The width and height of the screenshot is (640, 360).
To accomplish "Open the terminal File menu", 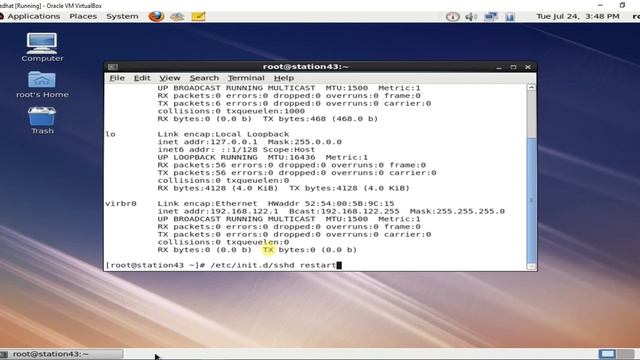I will [x=117, y=78].
